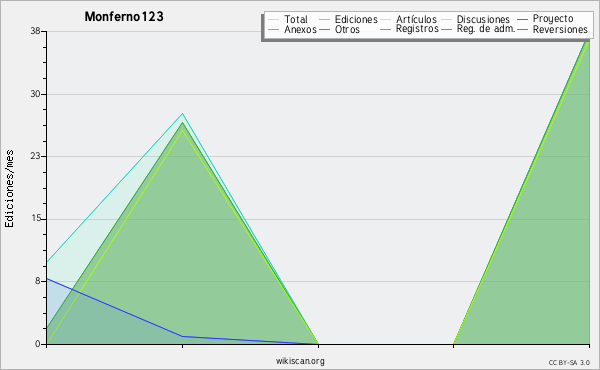This screenshot has width=600, height=370.
Task: Click the y-axis label 38
Action: point(36,31)
